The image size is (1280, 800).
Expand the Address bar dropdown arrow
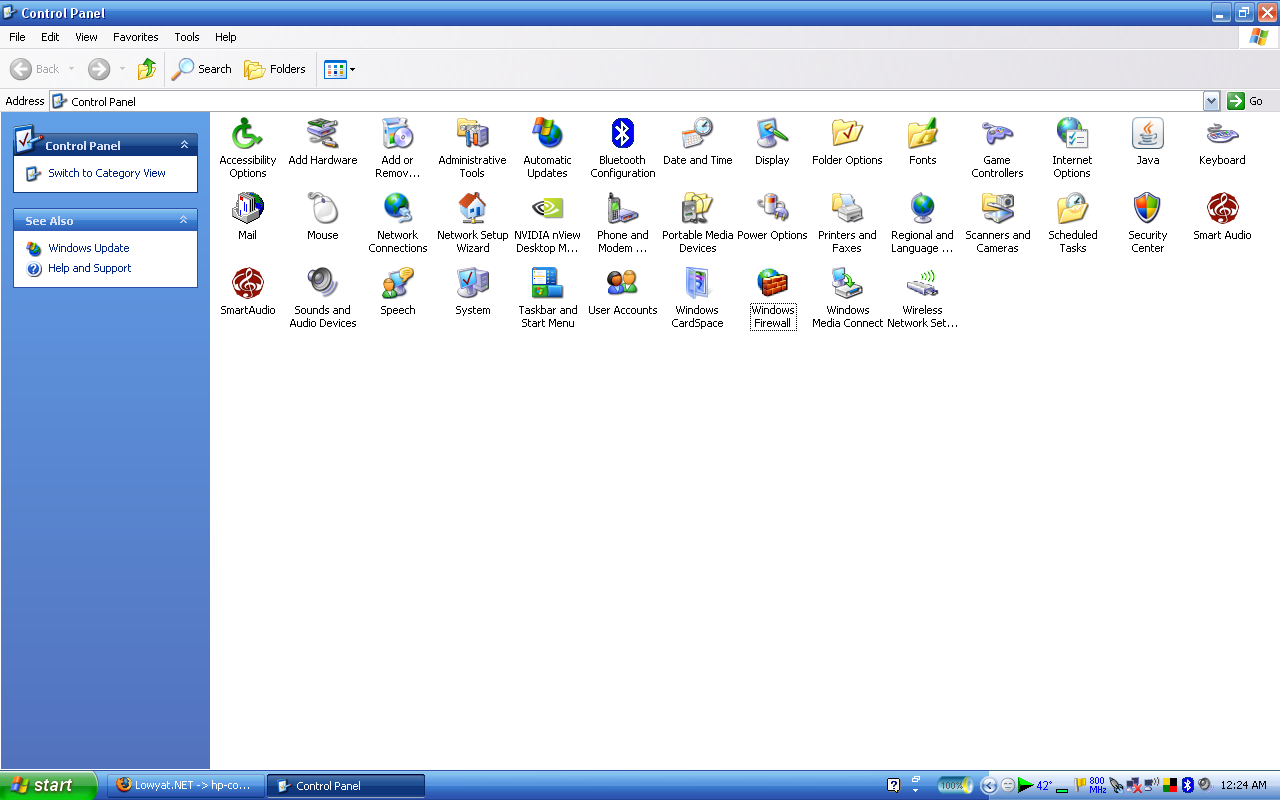pyautogui.click(x=1211, y=101)
